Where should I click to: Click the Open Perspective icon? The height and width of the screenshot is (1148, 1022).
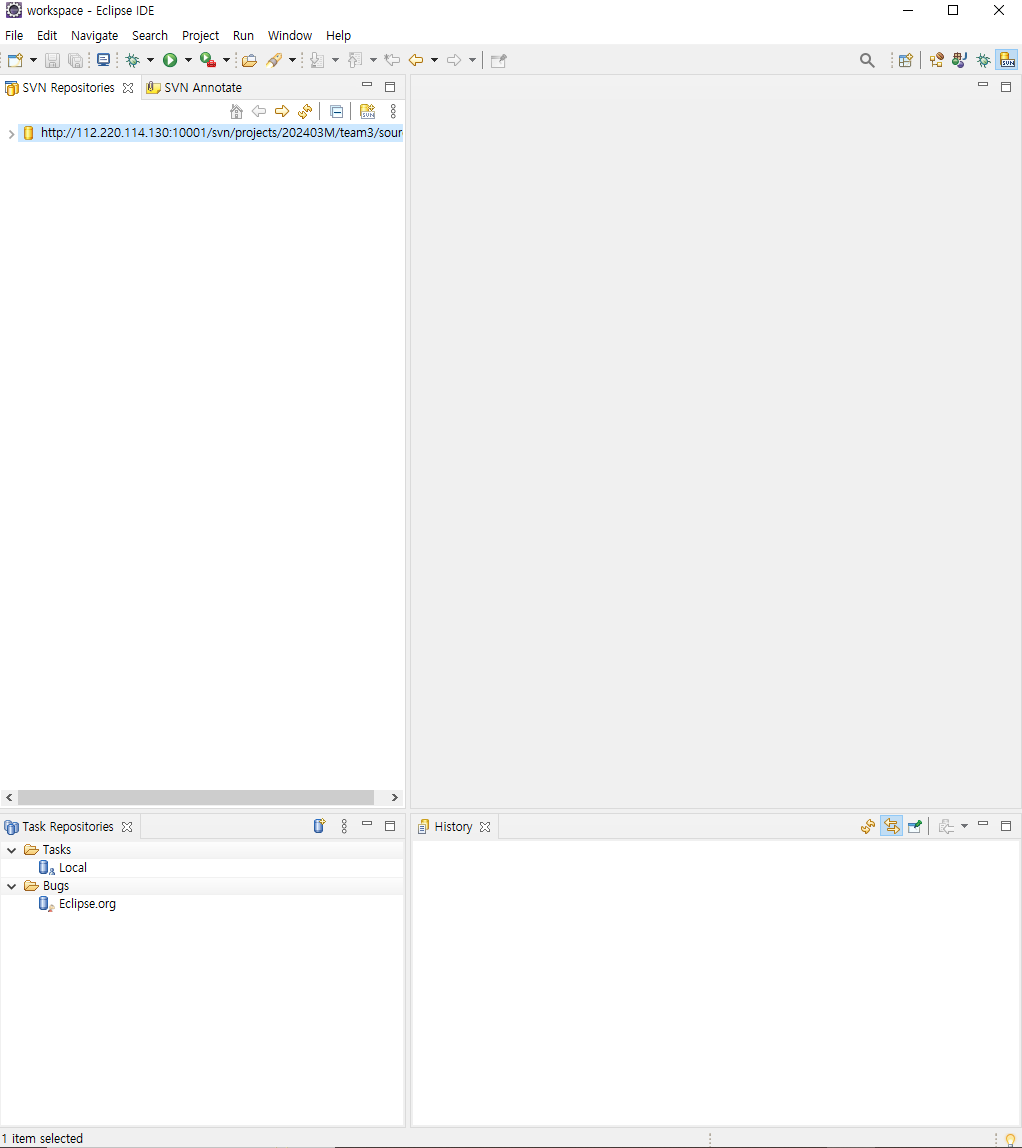click(906, 61)
